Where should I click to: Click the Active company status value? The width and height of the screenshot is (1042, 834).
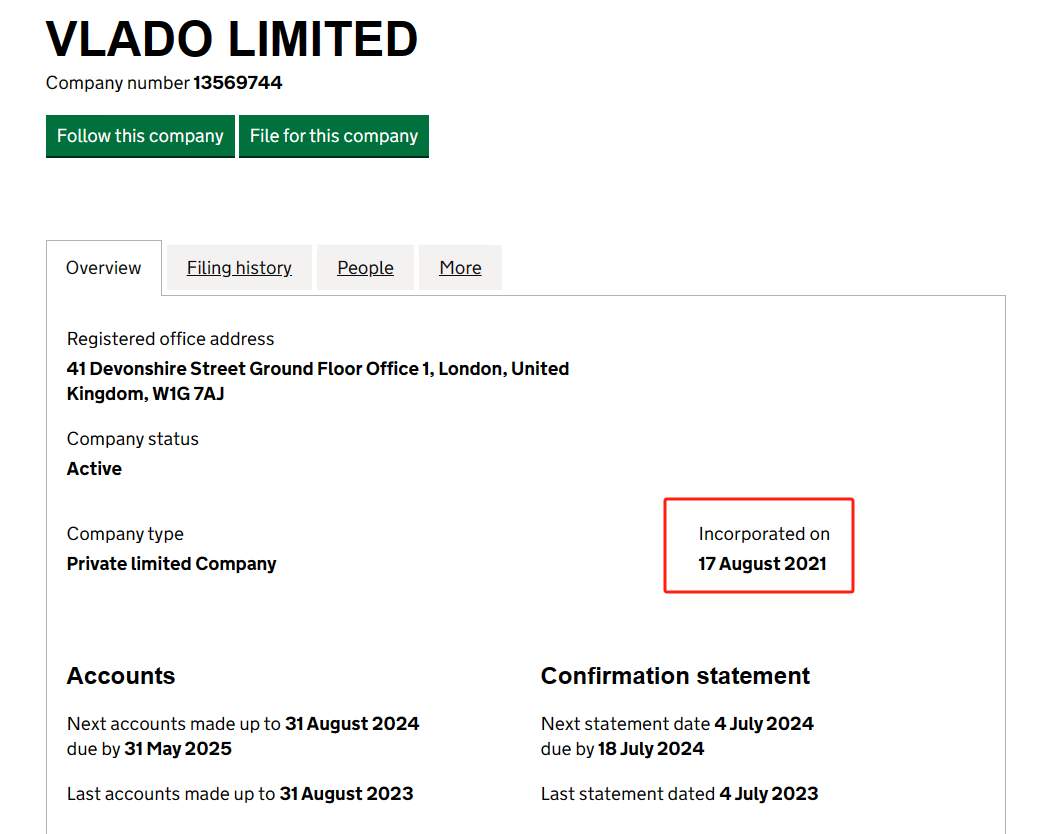tap(94, 469)
